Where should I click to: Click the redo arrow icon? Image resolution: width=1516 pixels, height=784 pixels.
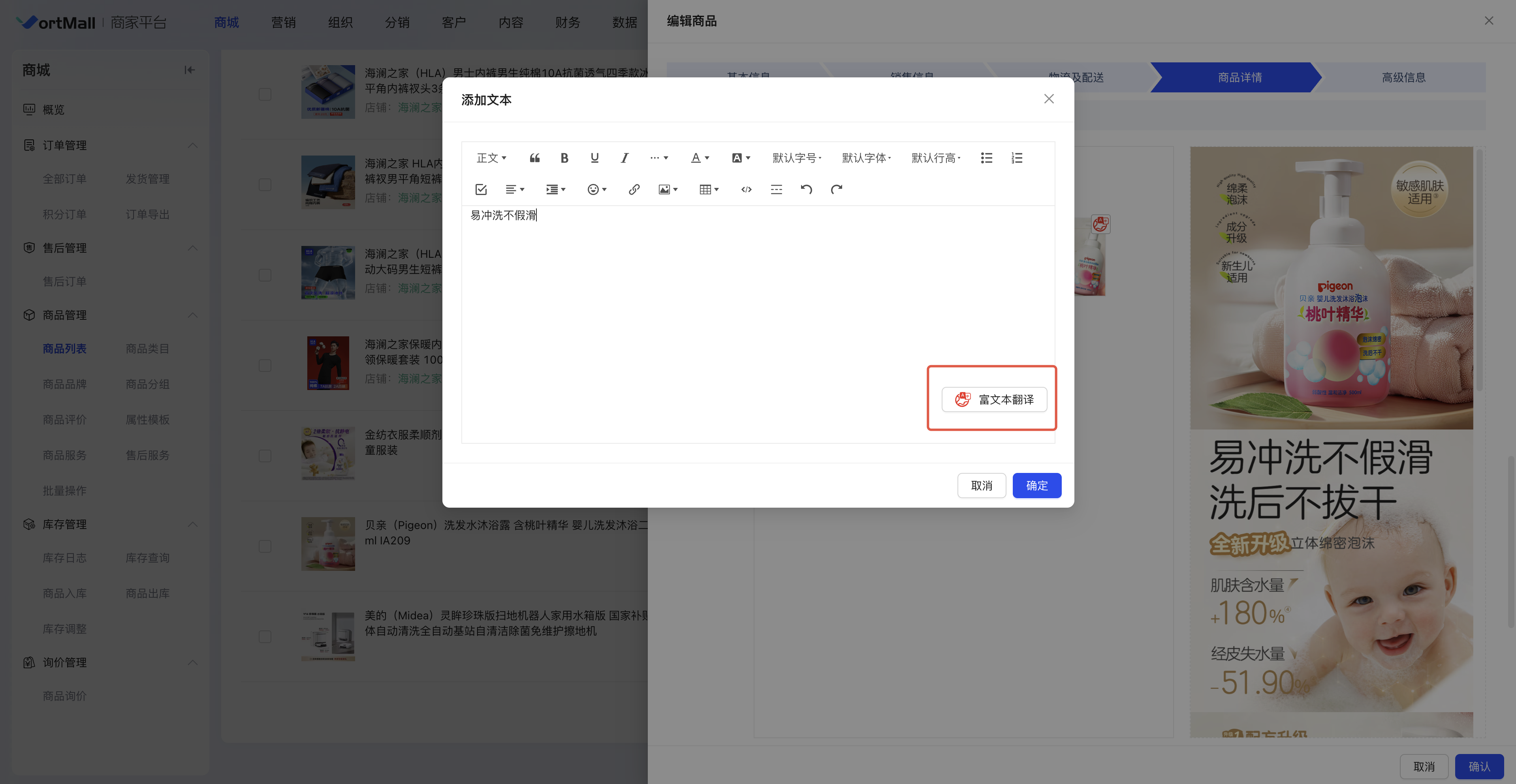pos(836,189)
